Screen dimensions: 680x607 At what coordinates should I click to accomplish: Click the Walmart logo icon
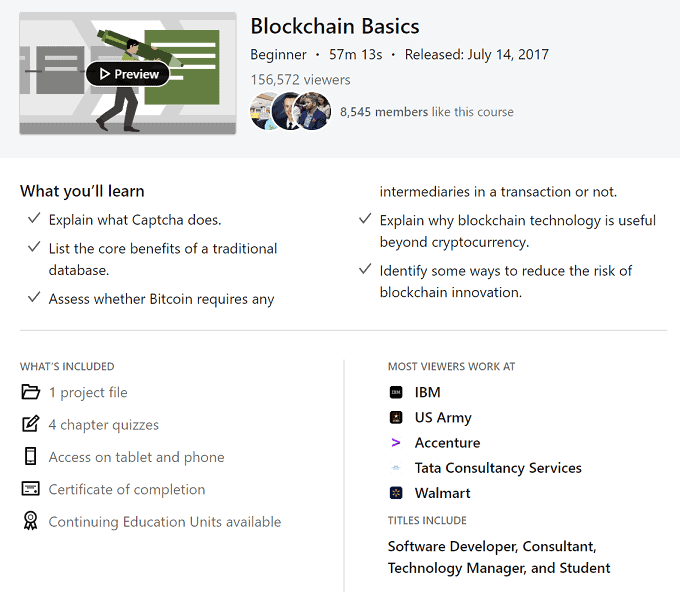click(396, 493)
